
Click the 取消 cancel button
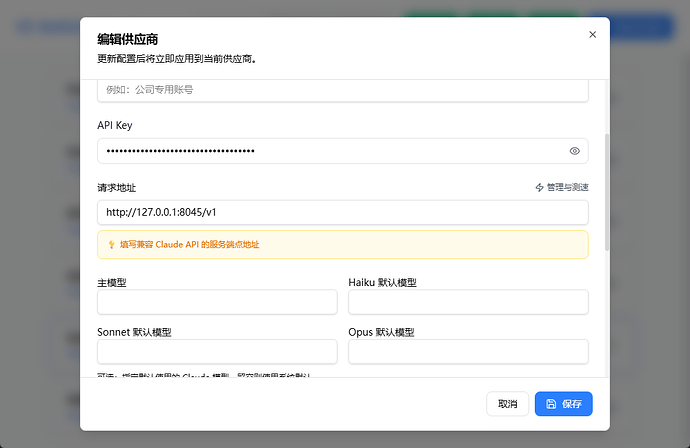507,404
